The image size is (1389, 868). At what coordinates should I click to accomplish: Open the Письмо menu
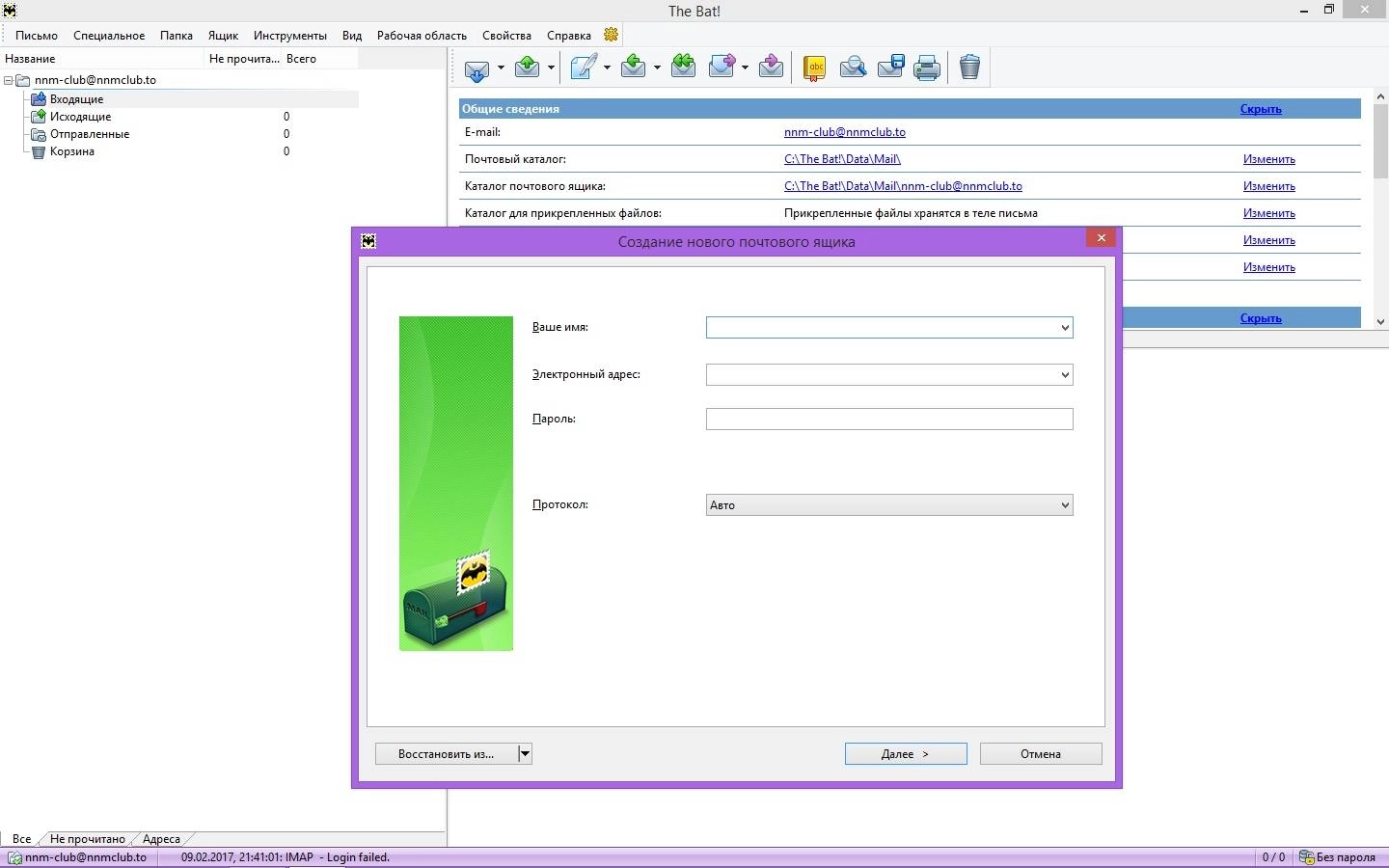(x=37, y=36)
